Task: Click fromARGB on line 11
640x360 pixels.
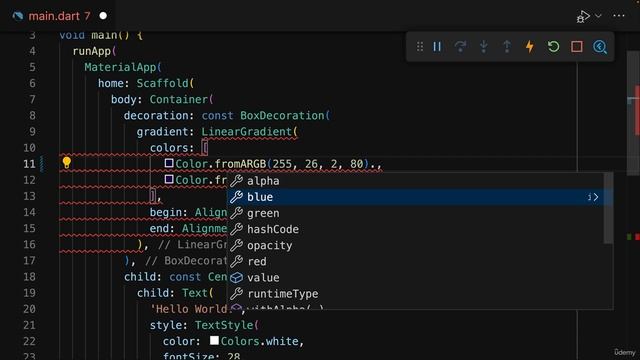Action: (240, 164)
